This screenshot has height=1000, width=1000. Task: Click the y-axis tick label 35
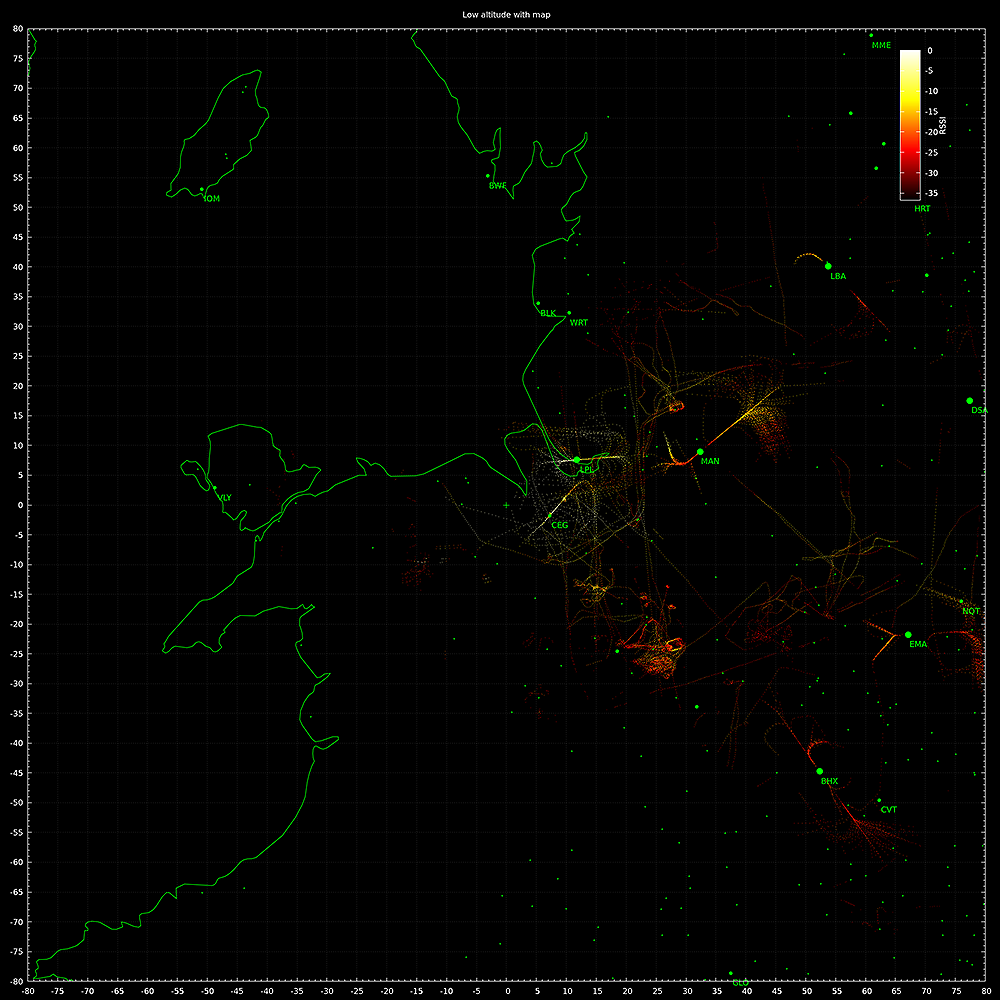pos(18,297)
